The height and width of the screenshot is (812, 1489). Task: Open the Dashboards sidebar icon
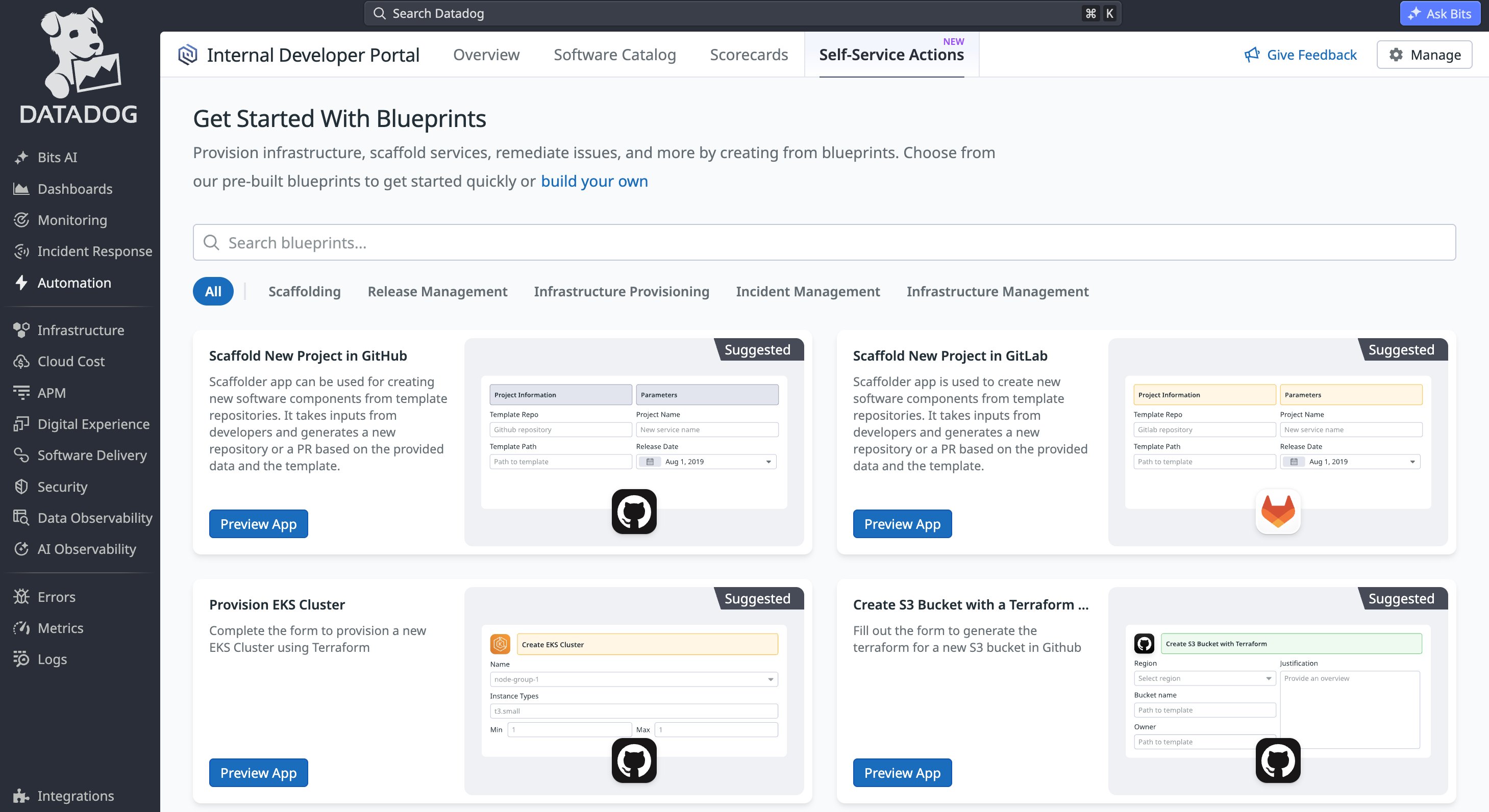pyautogui.click(x=21, y=189)
